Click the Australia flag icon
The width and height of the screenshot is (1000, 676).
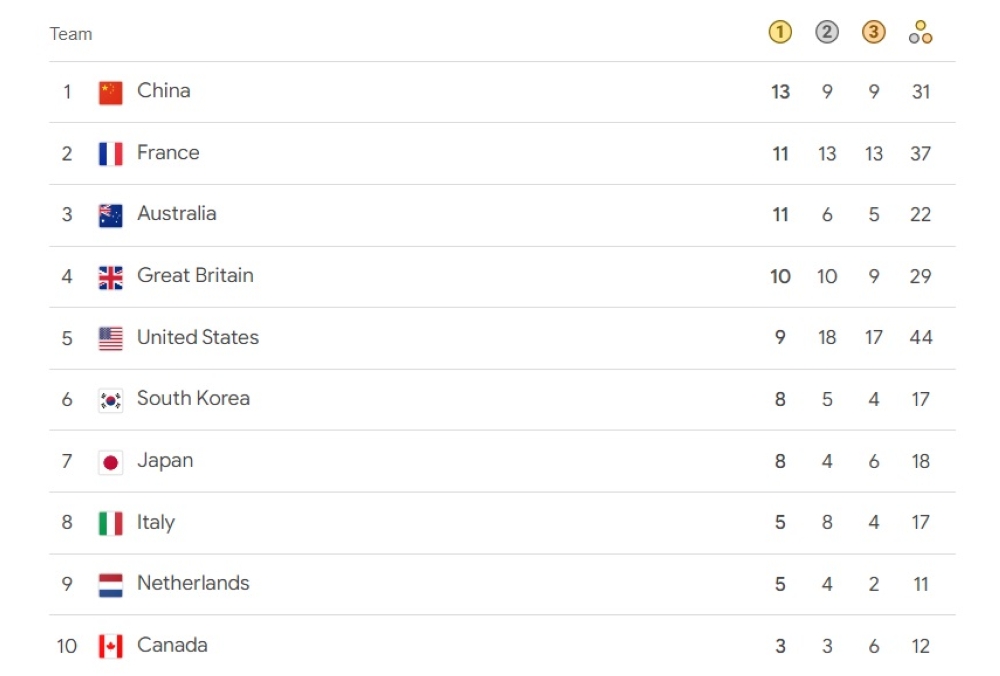click(x=110, y=215)
